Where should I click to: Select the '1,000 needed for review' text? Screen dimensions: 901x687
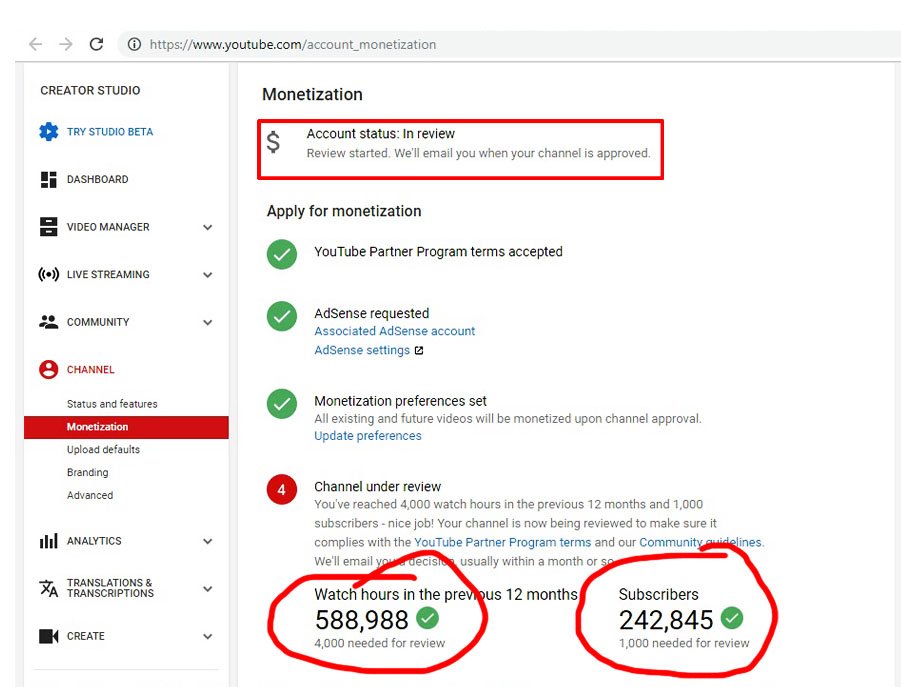[684, 643]
